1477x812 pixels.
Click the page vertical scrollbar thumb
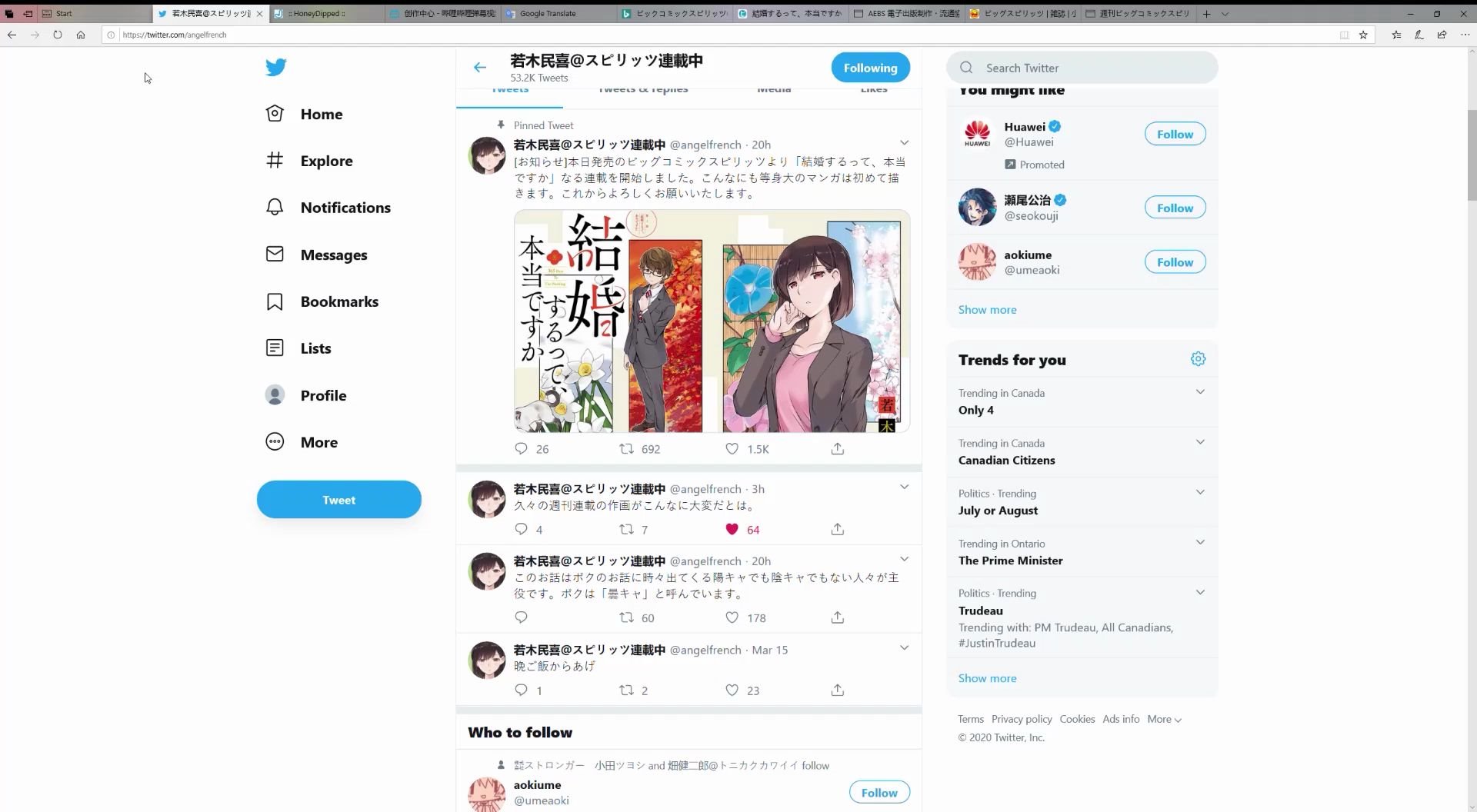coord(1472,154)
